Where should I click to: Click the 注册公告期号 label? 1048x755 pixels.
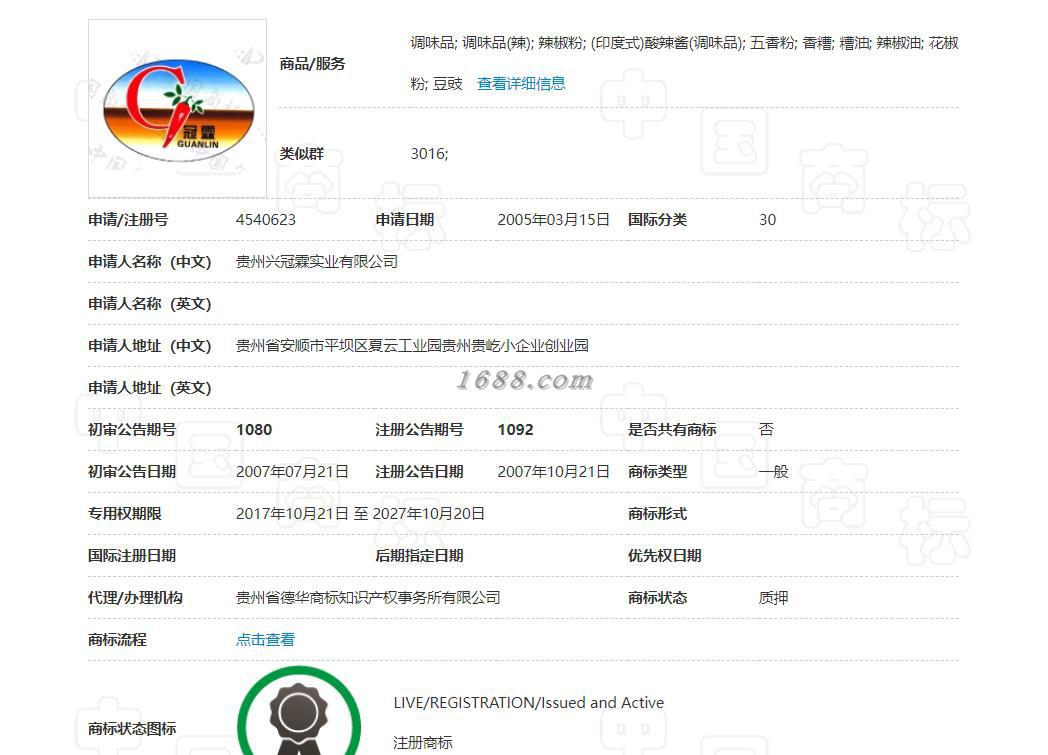click(420, 430)
